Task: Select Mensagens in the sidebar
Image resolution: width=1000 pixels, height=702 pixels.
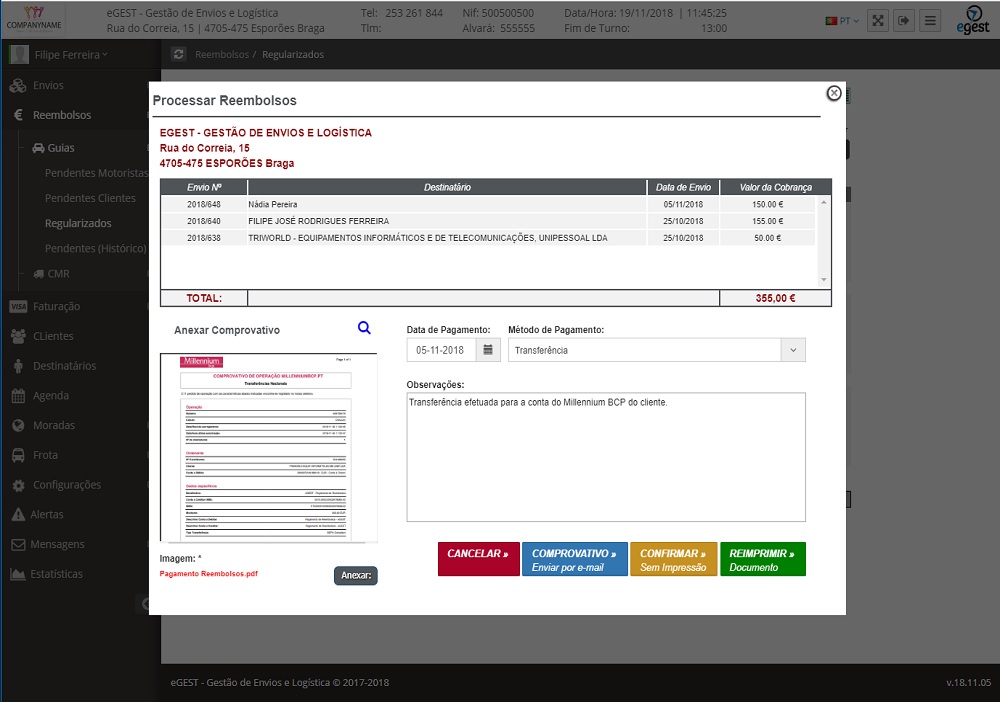Action: coord(58,544)
